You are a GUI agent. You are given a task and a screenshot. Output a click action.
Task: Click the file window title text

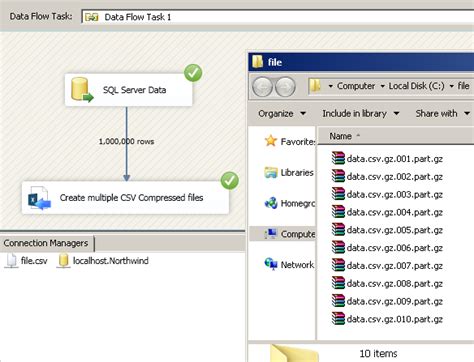click(x=275, y=62)
